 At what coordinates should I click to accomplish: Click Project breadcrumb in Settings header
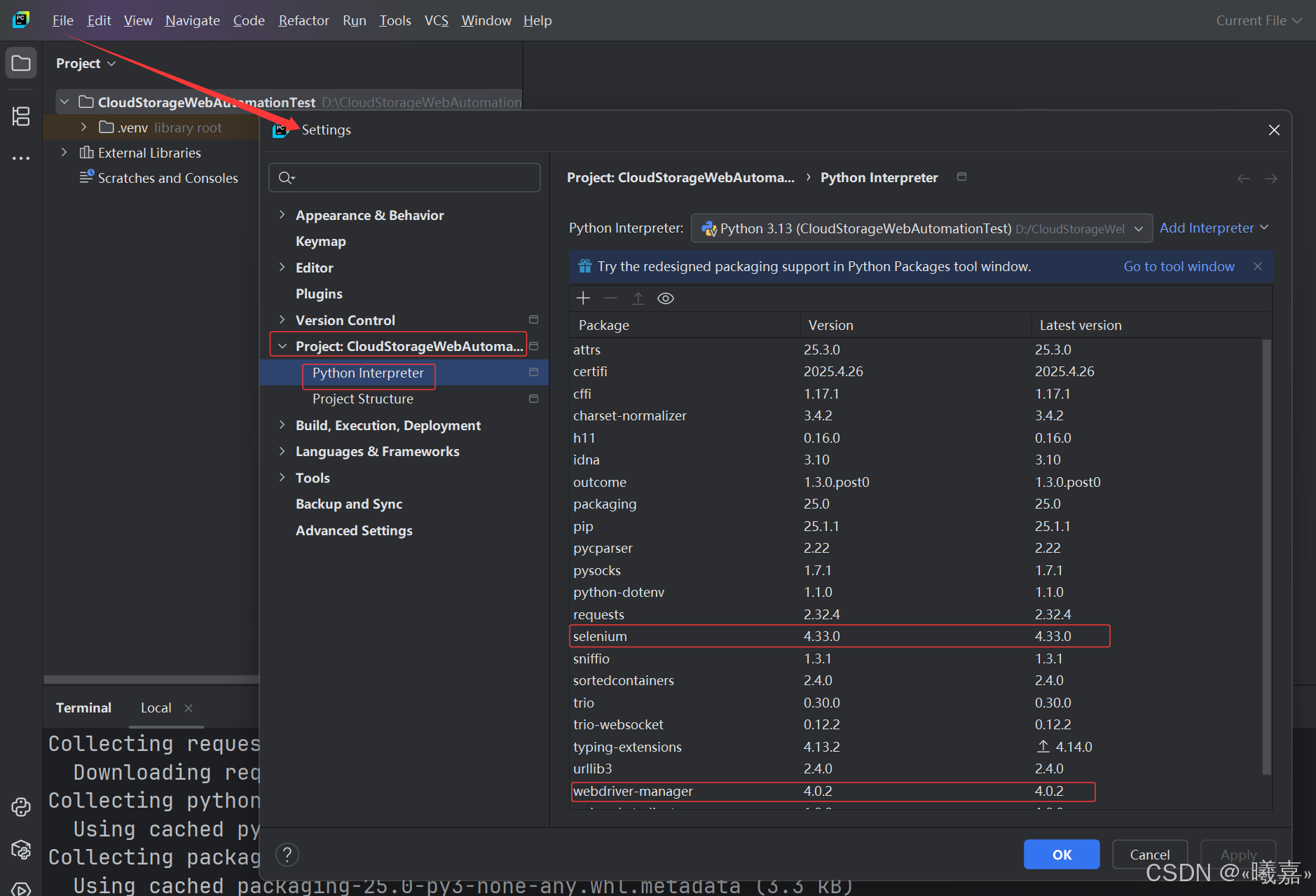(x=680, y=177)
